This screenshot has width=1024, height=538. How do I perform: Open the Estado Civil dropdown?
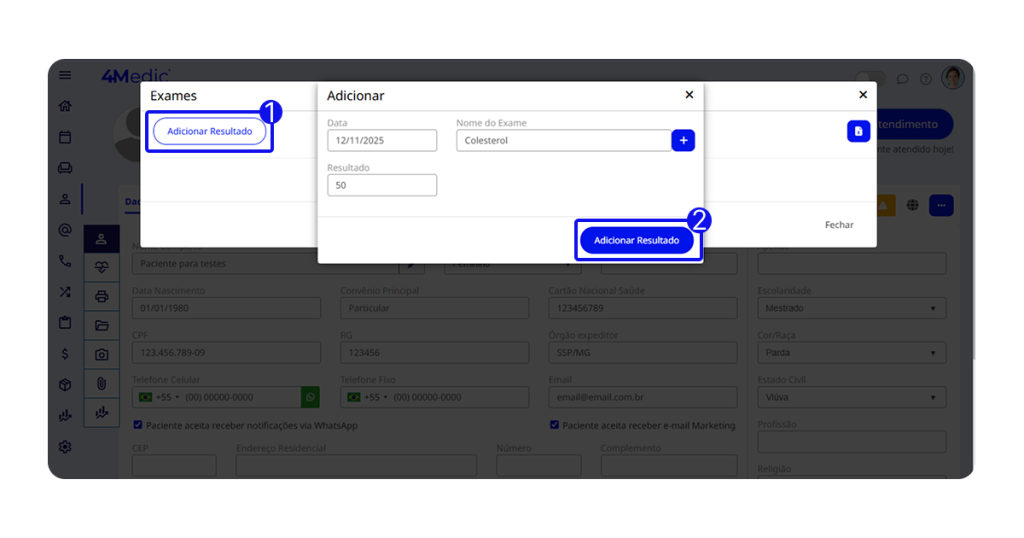click(x=851, y=398)
